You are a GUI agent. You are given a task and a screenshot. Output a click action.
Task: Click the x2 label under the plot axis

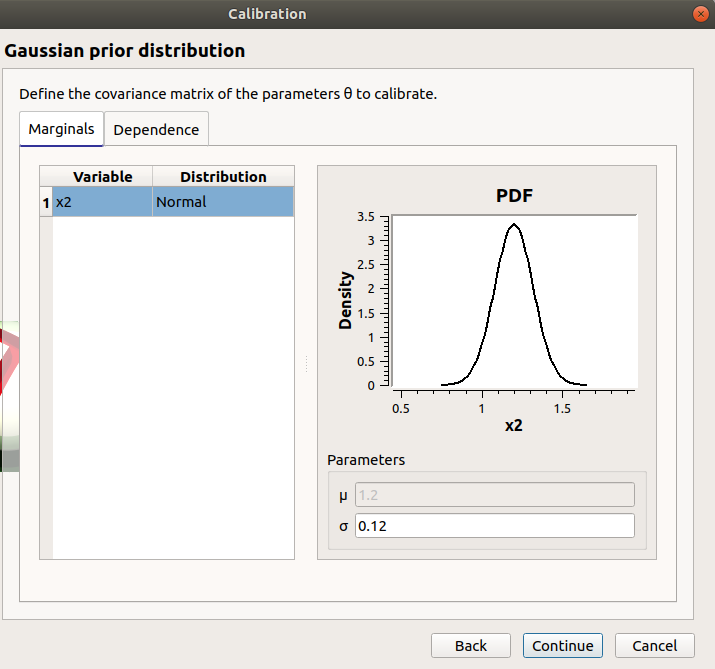pos(513,425)
